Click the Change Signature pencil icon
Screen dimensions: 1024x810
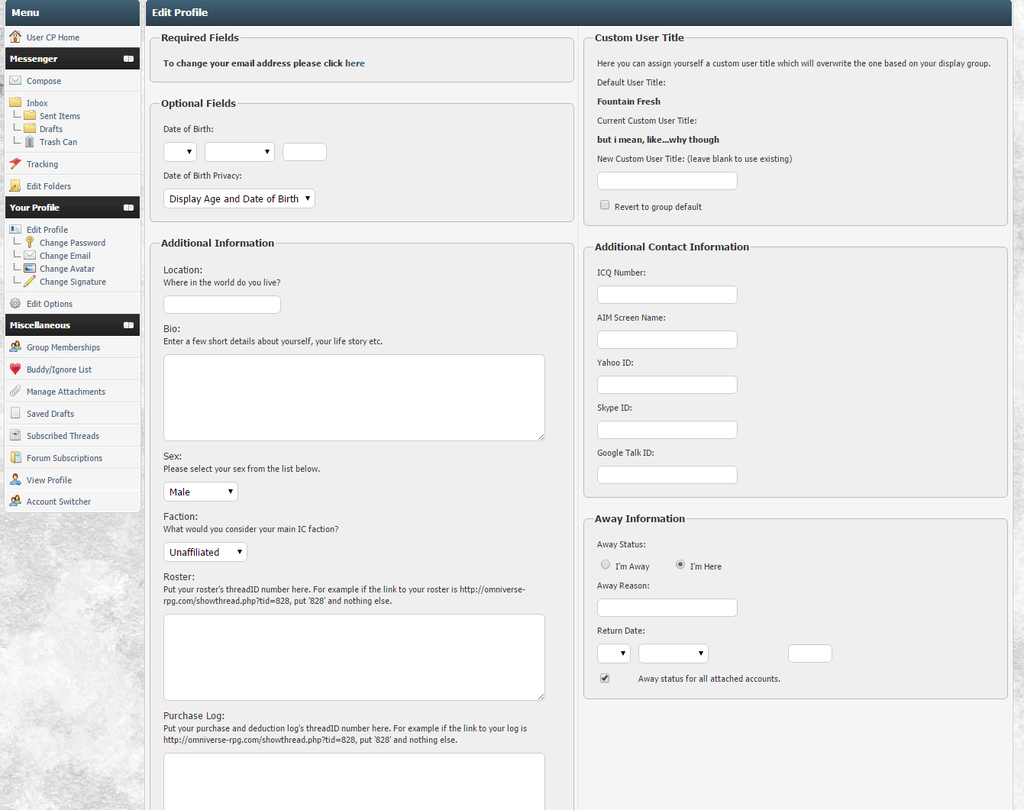pyautogui.click(x=29, y=282)
